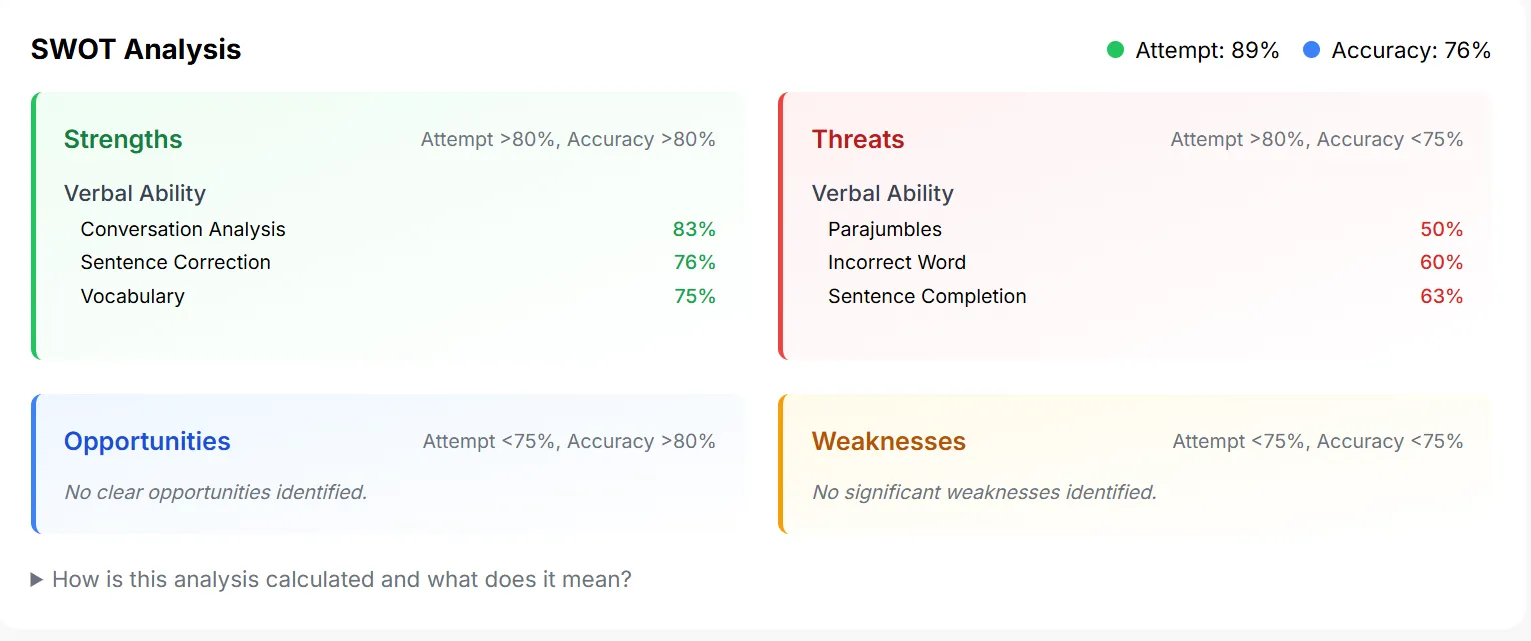The width and height of the screenshot is (1531, 641).
Task: Open the Conversation Analysis topic row
Action: [x=398, y=229]
